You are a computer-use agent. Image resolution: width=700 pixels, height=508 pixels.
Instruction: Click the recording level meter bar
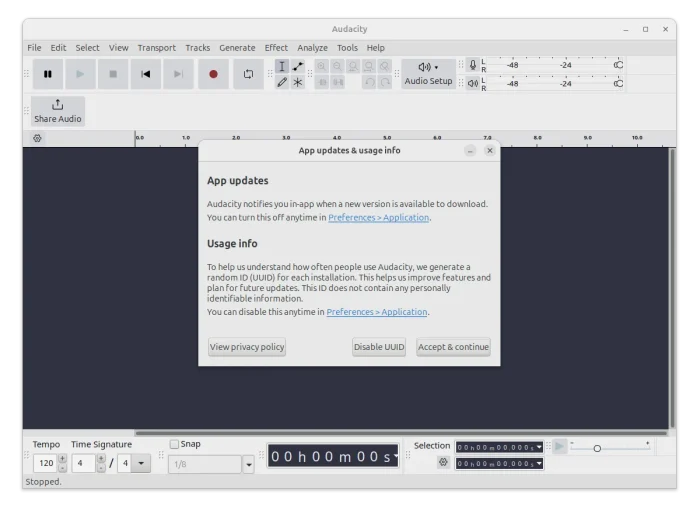coord(554,65)
